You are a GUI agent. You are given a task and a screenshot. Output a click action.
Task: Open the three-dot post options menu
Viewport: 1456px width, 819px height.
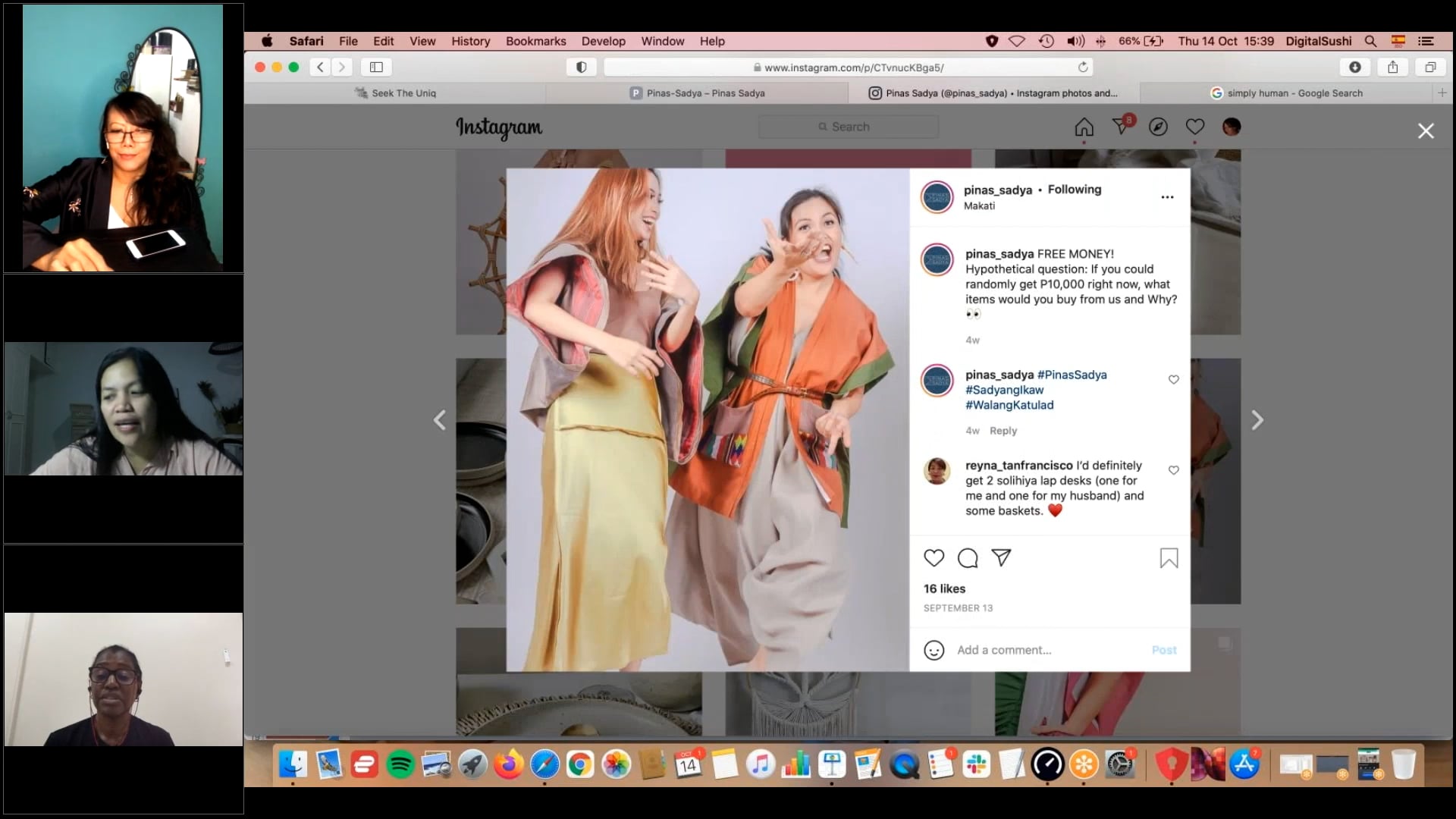pyautogui.click(x=1167, y=197)
